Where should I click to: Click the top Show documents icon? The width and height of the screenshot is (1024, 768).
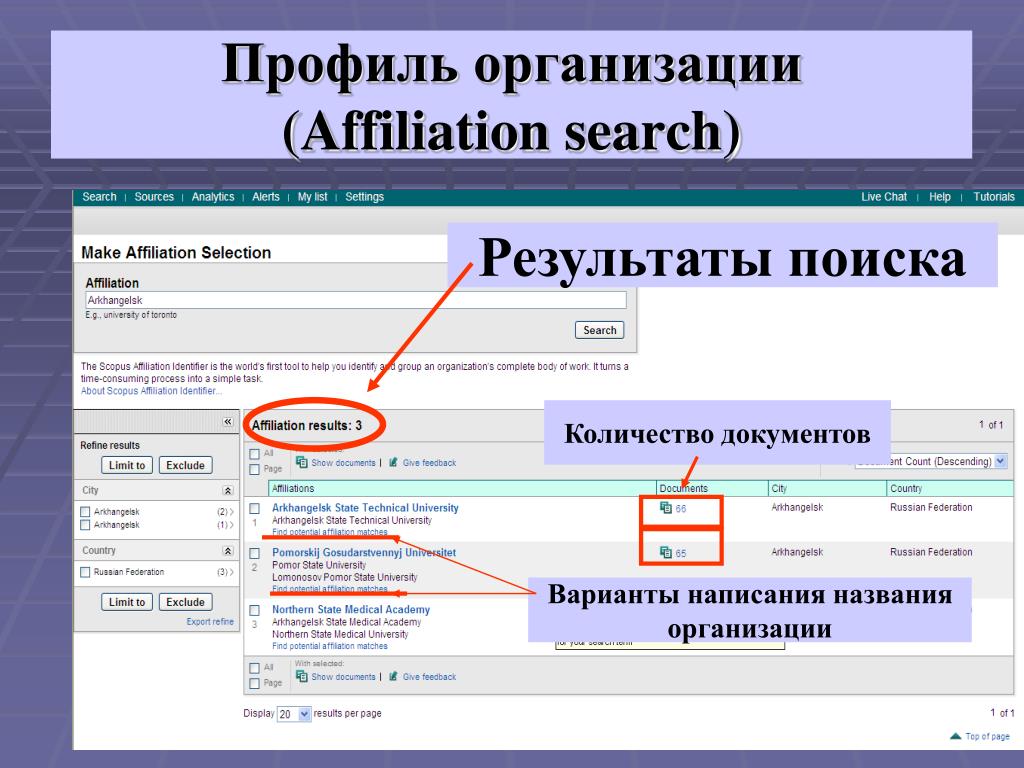(x=302, y=462)
